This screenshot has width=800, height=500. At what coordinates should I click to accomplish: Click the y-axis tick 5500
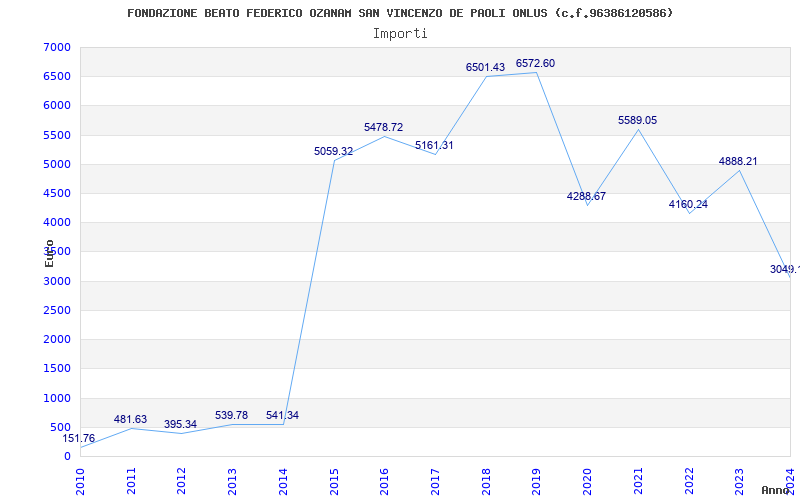[x=57, y=135]
